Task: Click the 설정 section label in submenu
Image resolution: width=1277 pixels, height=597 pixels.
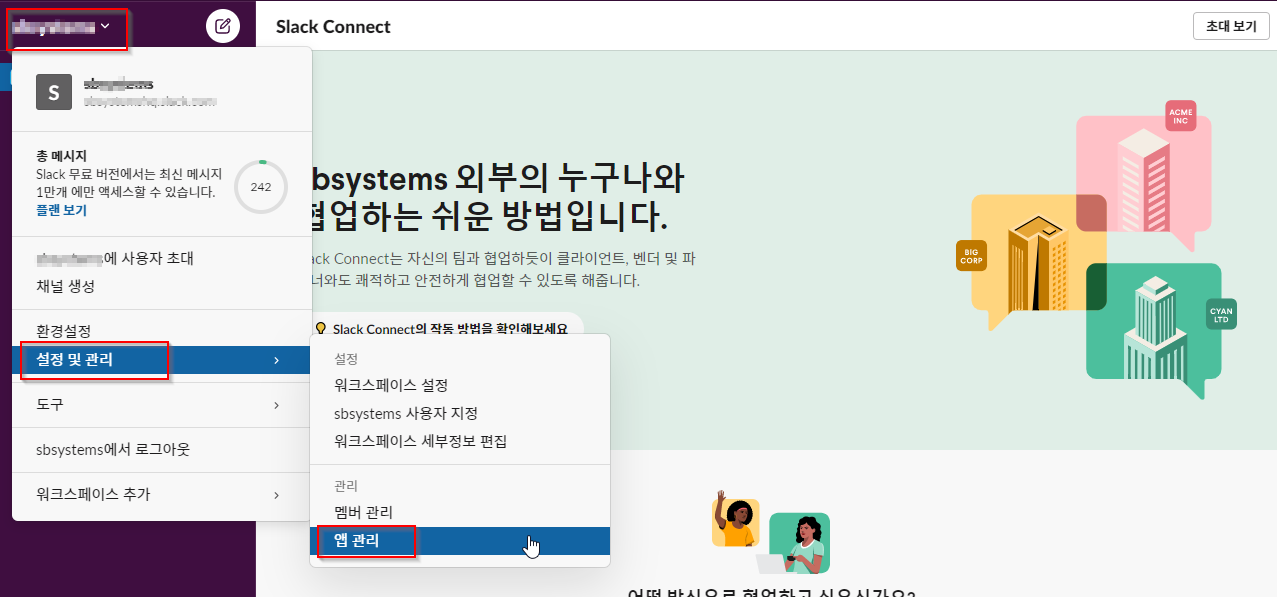Action: point(346,358)
